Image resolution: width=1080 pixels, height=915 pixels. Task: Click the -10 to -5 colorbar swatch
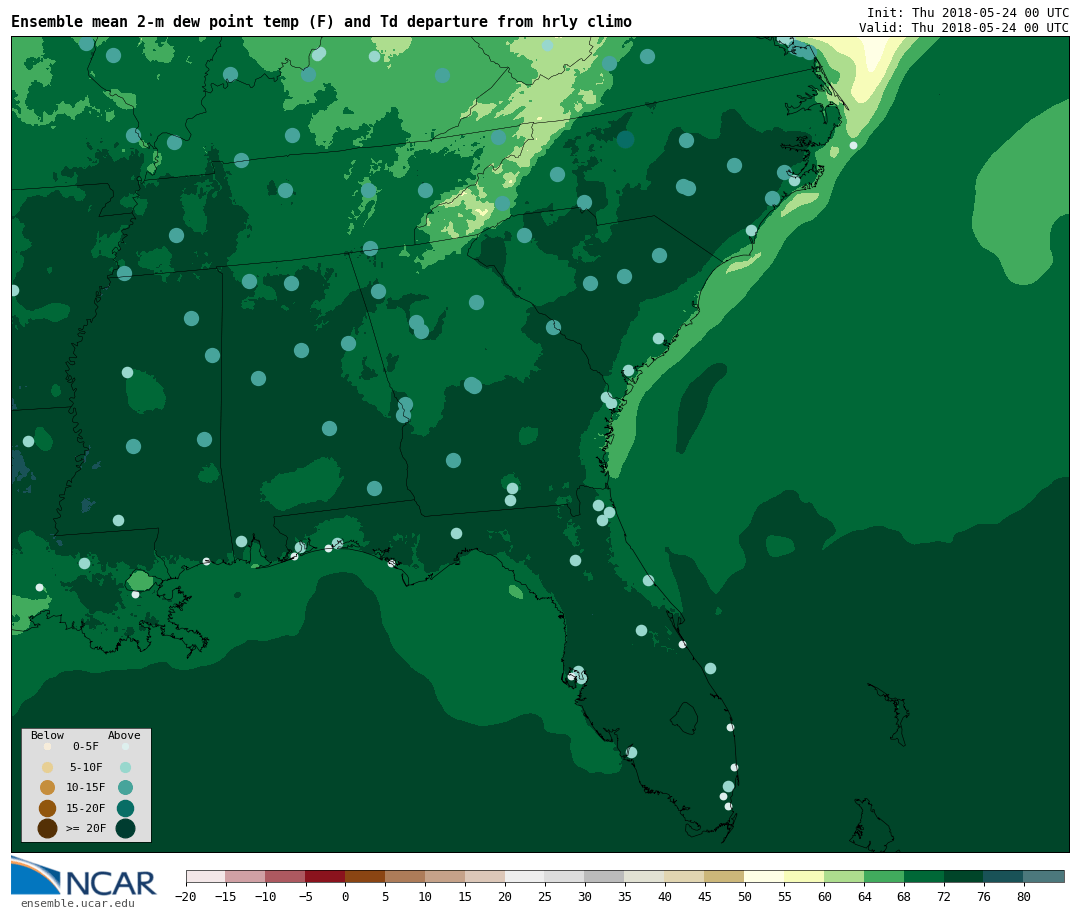click(x=286, y=876)
